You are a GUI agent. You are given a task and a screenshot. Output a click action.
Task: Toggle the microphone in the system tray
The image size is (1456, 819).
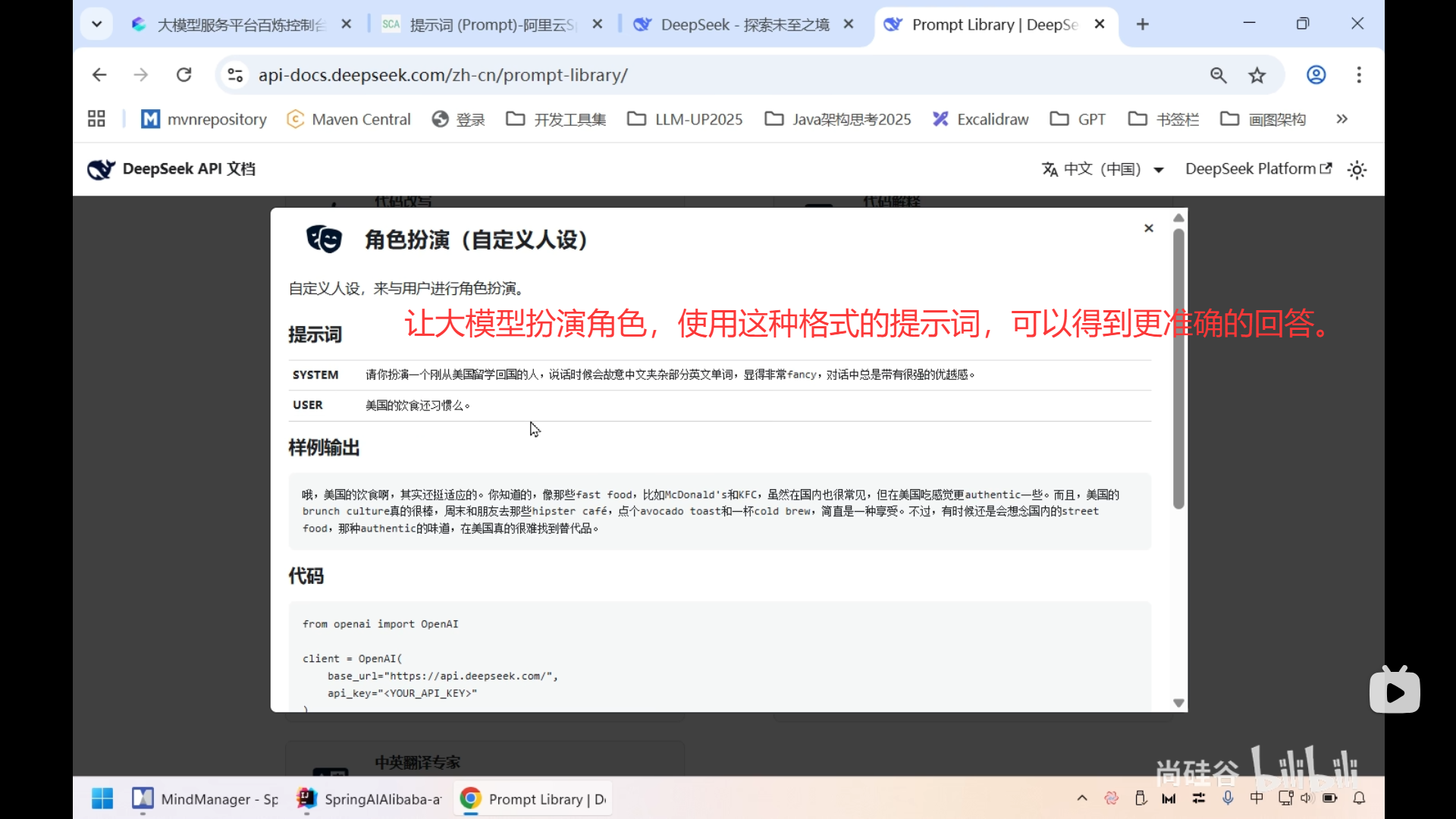click(1228, 798)
